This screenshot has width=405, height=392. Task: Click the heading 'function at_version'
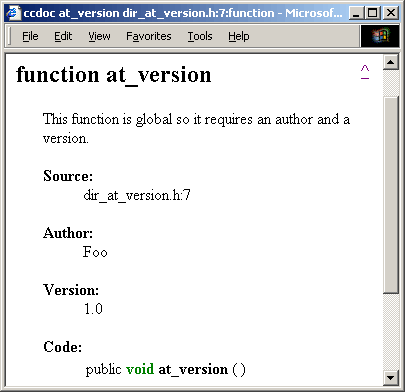pos(114,75)
